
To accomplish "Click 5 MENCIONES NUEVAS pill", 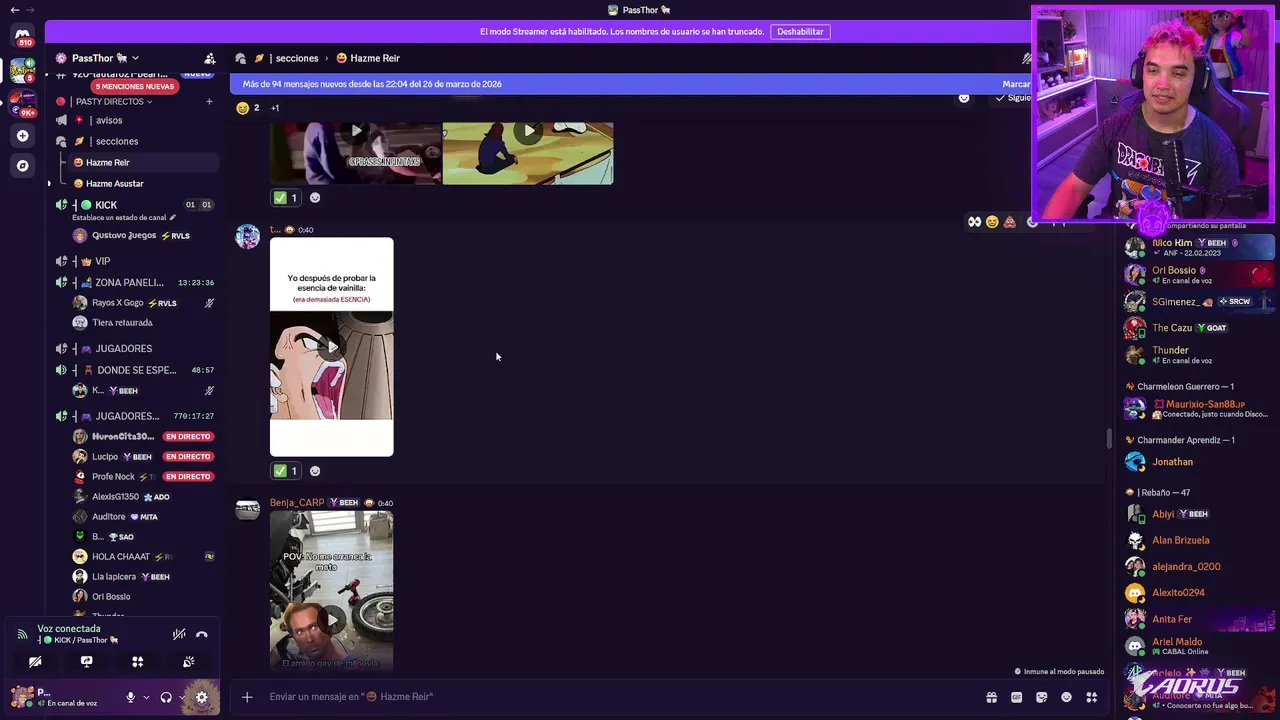I will point(135,86).
